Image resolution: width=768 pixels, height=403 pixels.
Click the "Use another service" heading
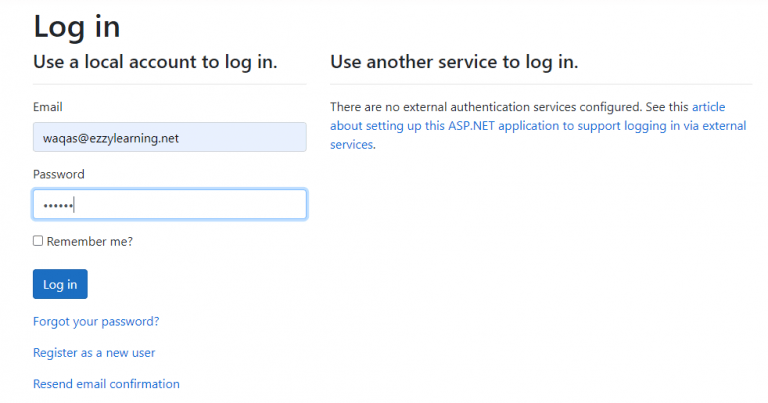pos(454,62)
